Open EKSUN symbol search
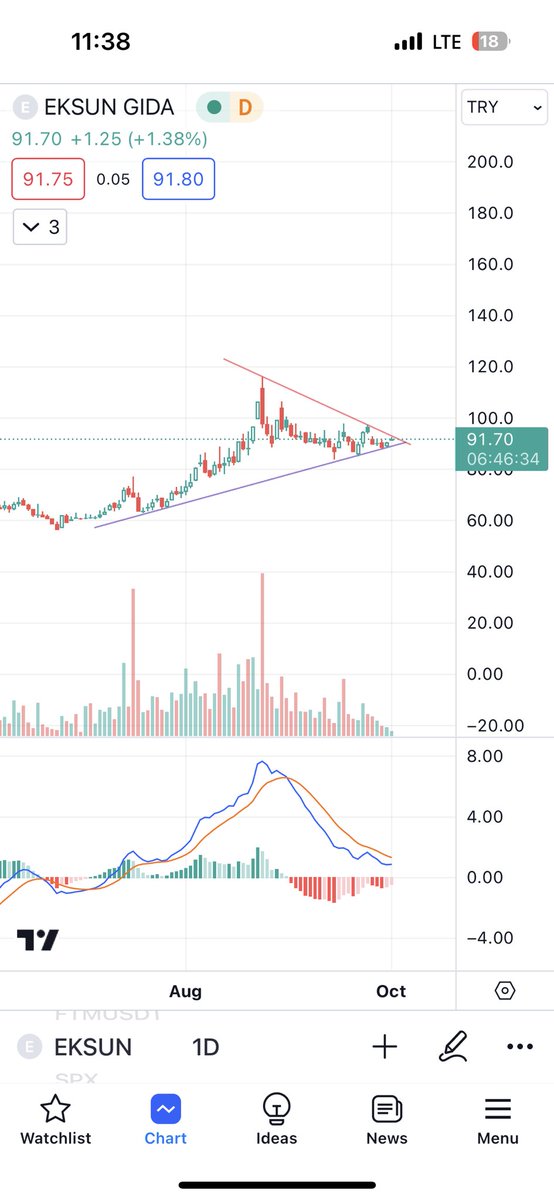The width and height of the screenshot is (554, 1200). (92, 1048)
